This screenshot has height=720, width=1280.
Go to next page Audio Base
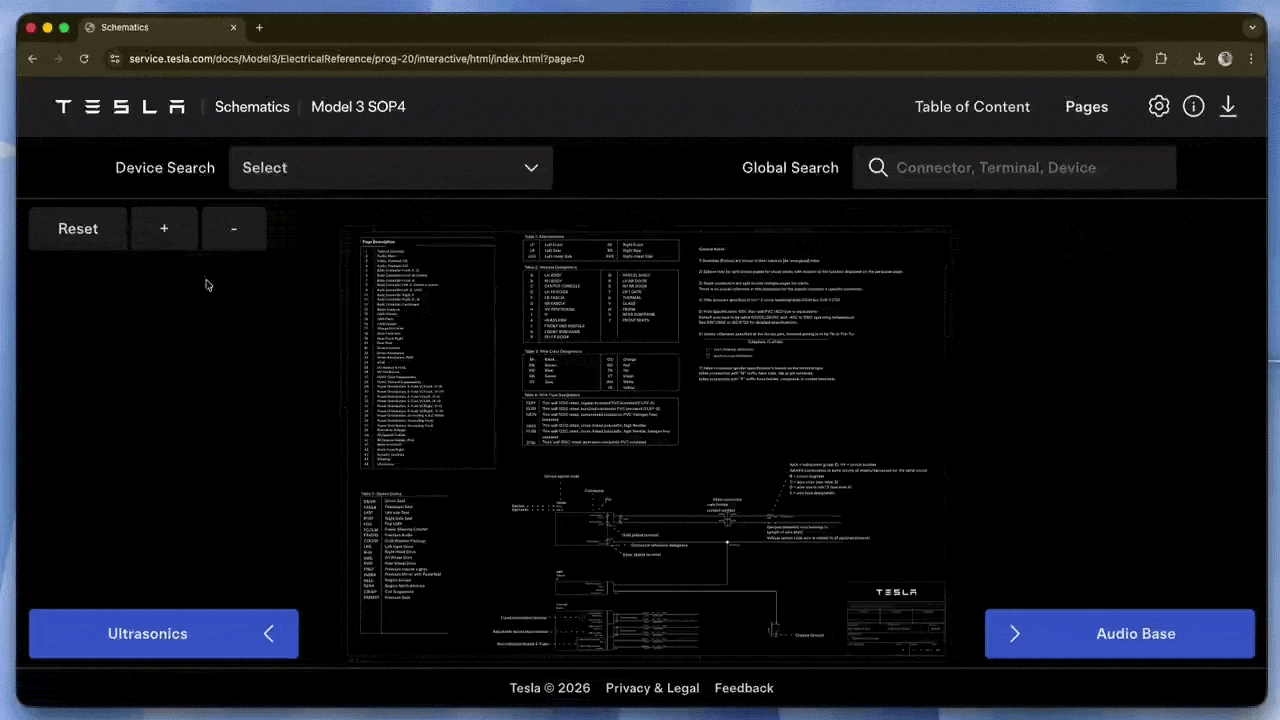pos(1119,634)
